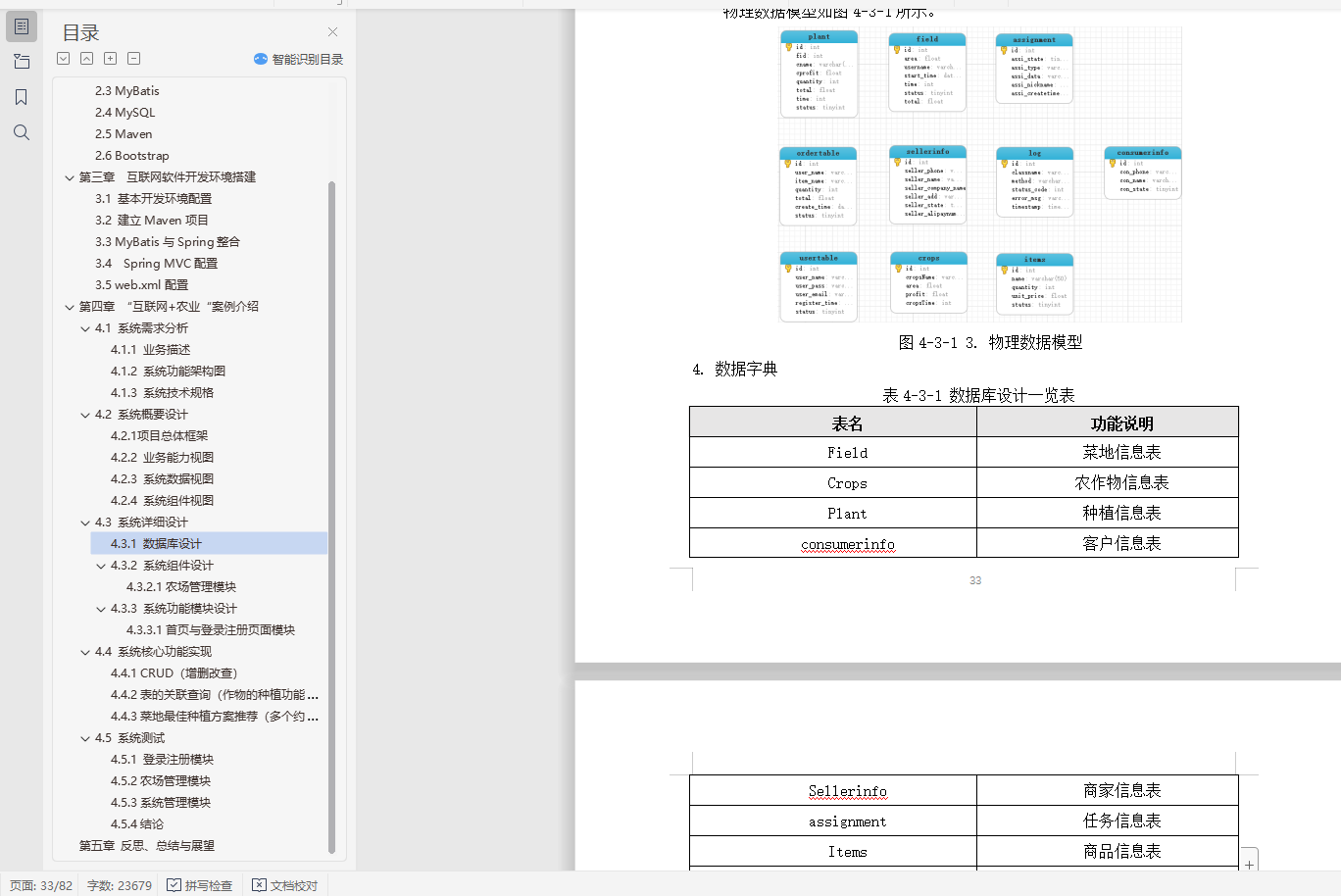This screenshot has height=896, width=1341.
Task: Select 4.2.2 业务能力视图
Action: (x=162, y=458)
